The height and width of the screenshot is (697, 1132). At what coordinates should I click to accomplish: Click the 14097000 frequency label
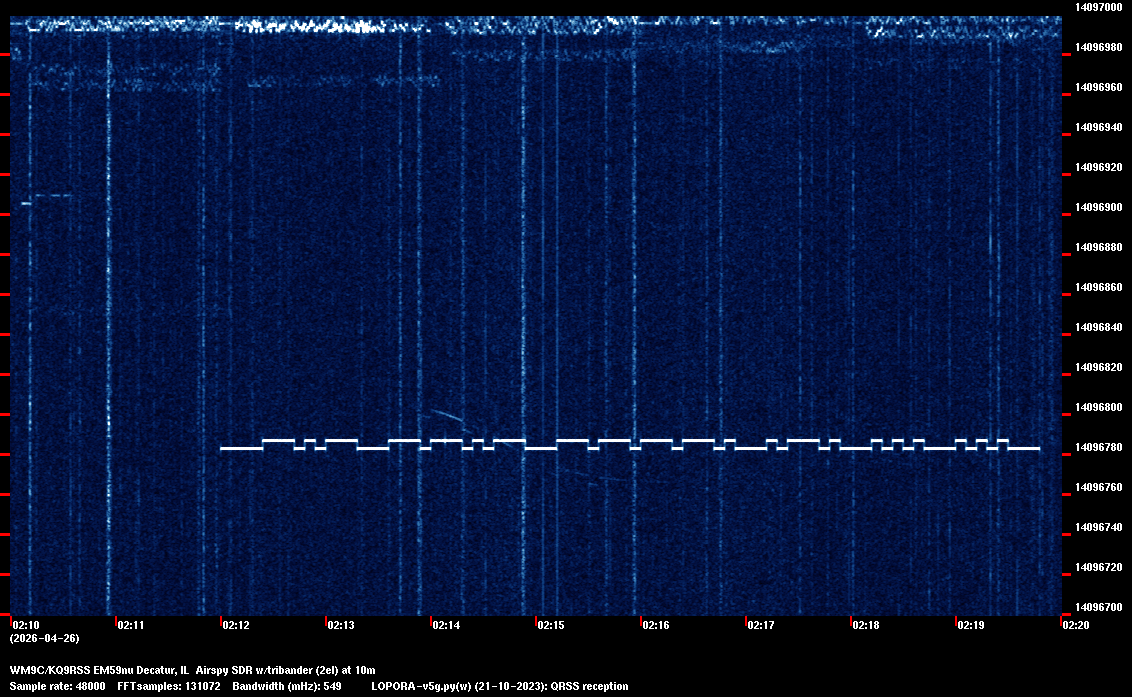pos(1098,7)
